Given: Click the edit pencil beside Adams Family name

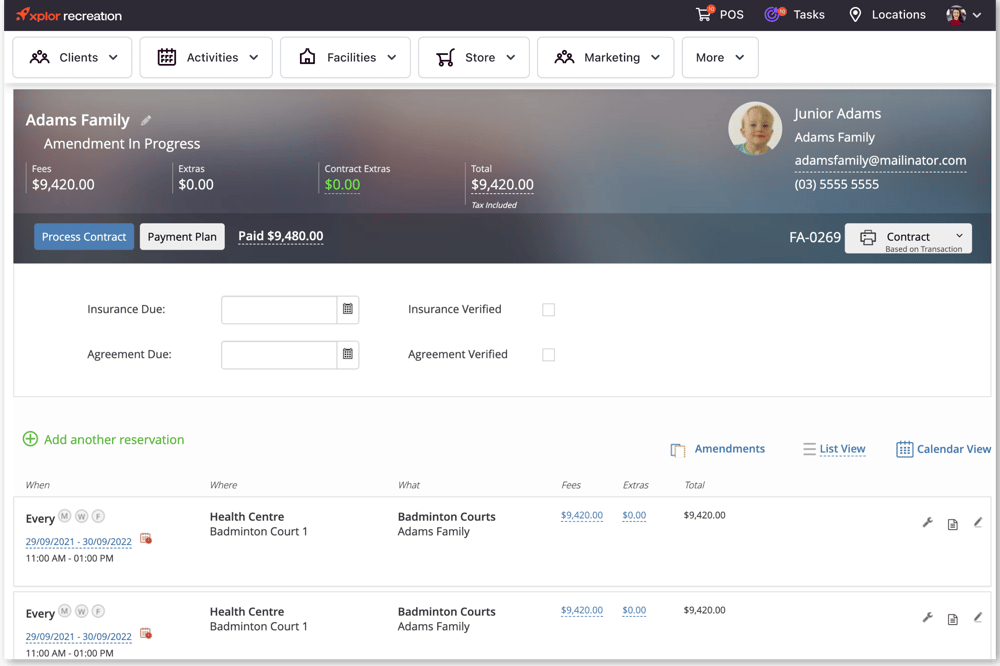Looking at the screenshot, I should (x=145, y=119).
